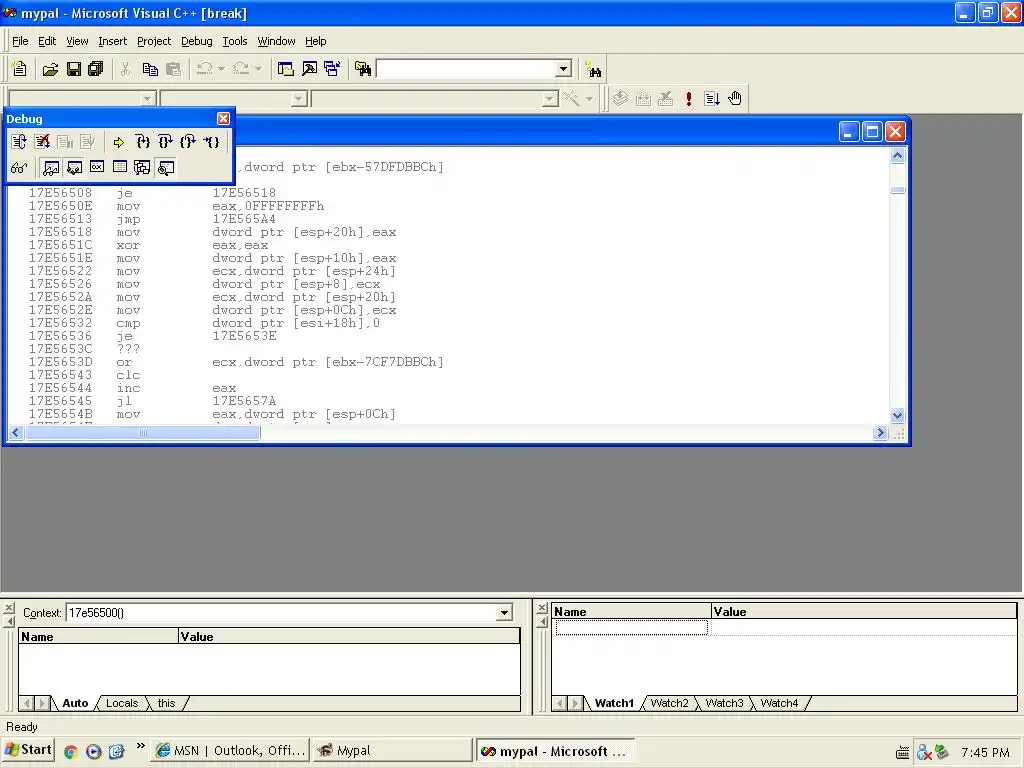Toggle the Call Stack window button
This screenshot has width=1024, height=768.
point(142,168)
